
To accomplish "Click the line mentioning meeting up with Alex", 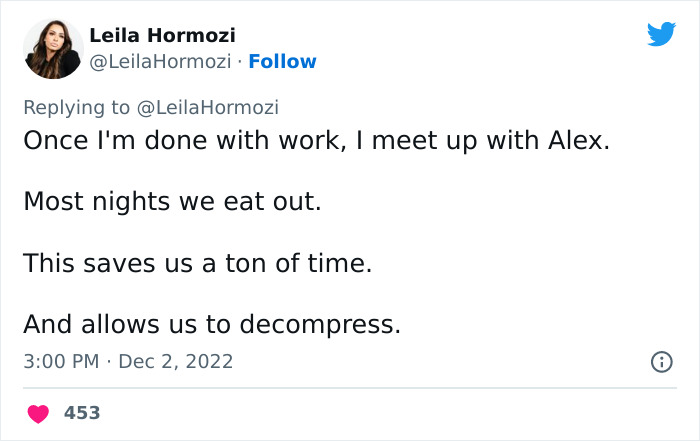I will pos(316,140).
